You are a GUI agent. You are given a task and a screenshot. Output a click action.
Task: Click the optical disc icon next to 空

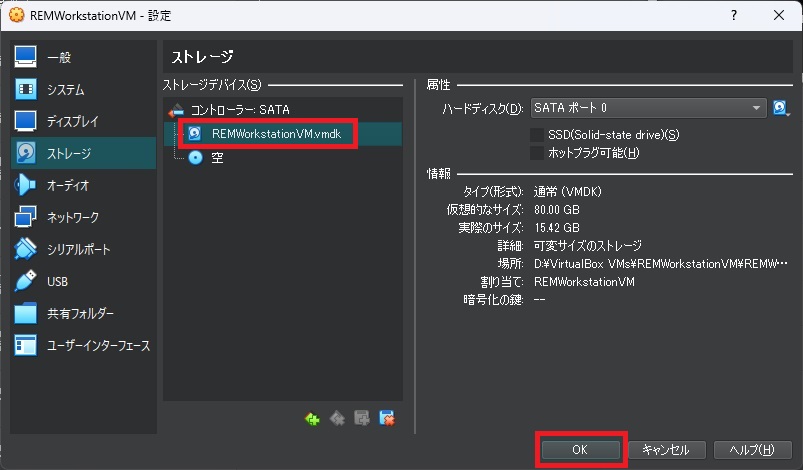tap(196, 157)
